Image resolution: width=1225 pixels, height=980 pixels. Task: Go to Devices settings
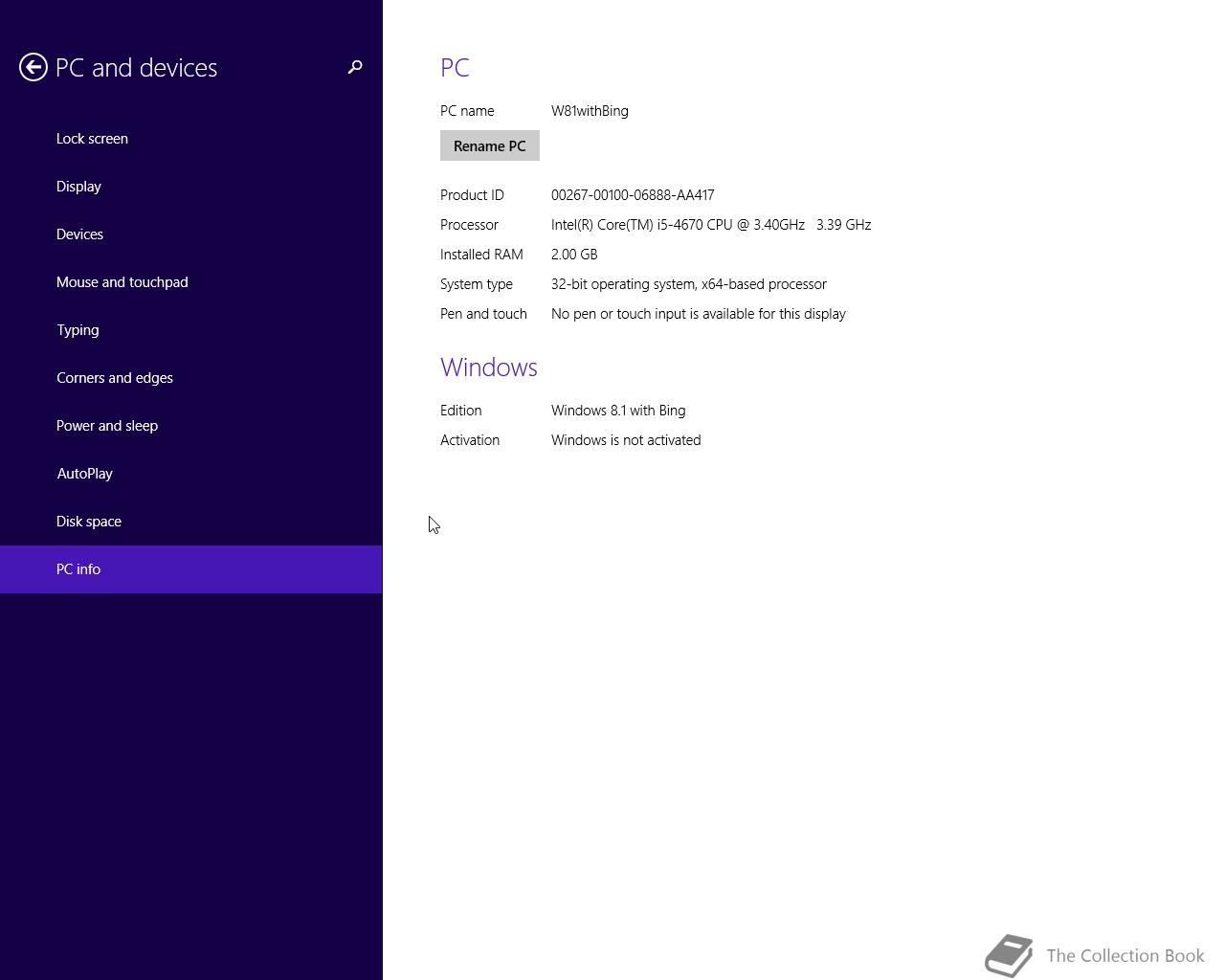pyautogui.click(x=190, y=234)
